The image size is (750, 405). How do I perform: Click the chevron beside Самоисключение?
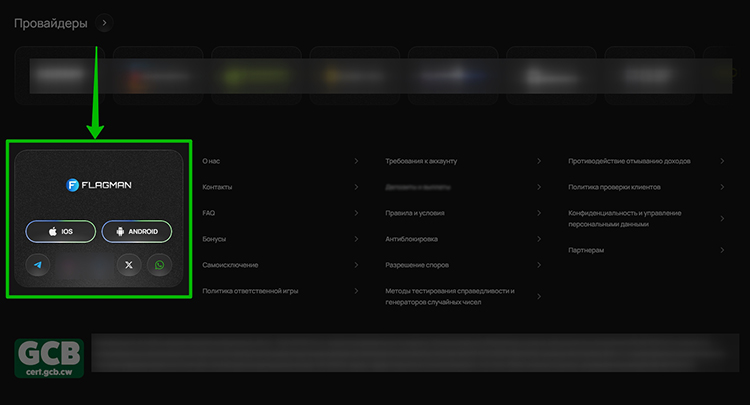[357, 265]
